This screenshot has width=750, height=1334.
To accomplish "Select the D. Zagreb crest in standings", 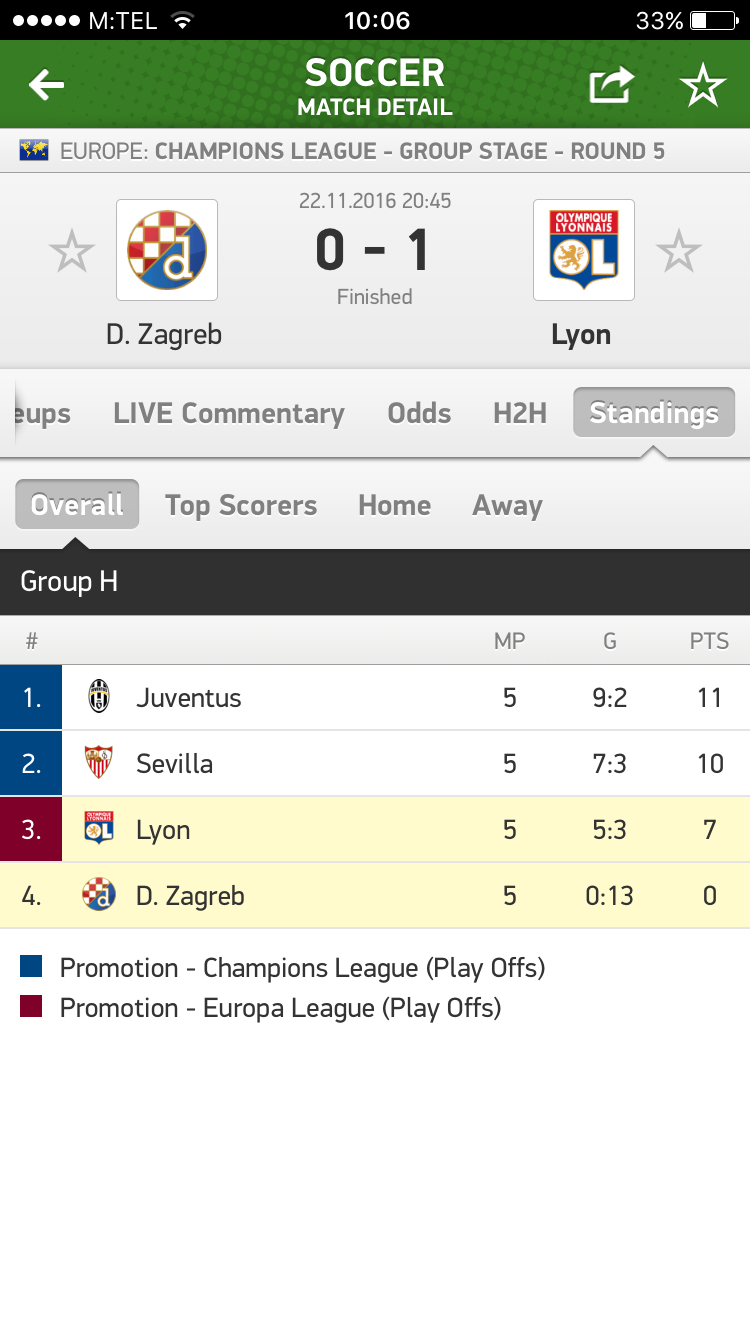I will pos(98,895).
